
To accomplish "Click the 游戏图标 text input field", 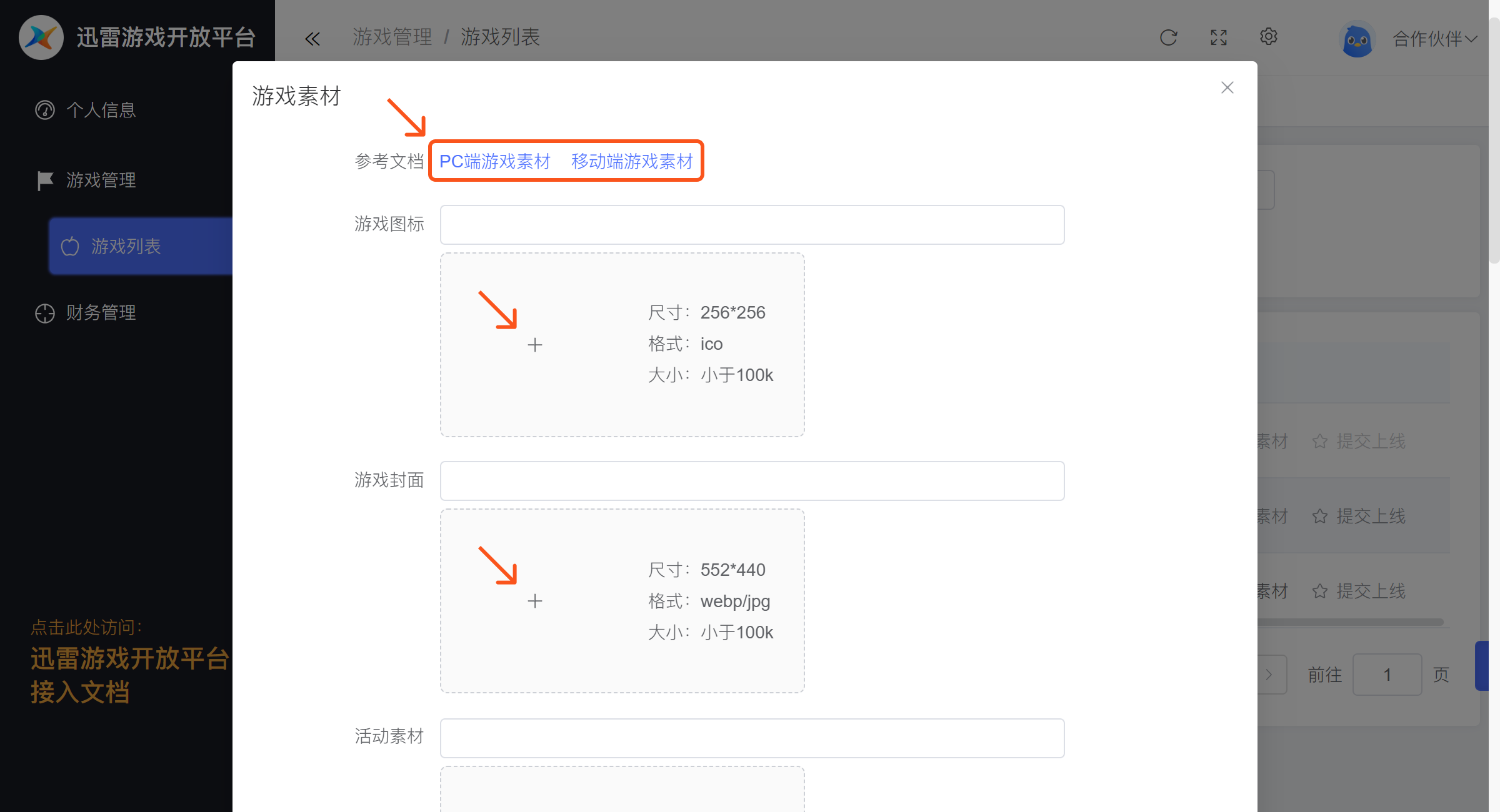I will click(x=752, y=225).
